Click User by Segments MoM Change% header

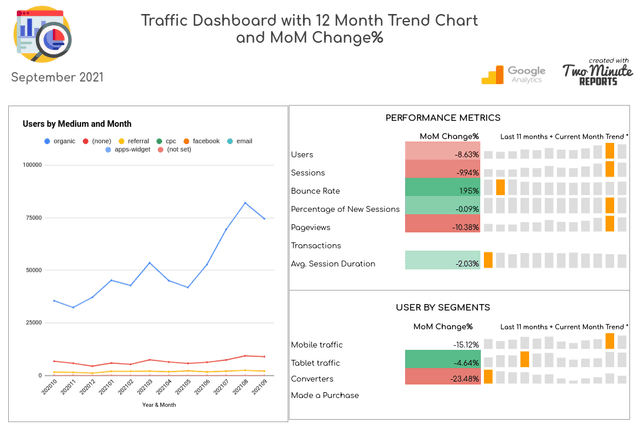(x=443, y=327)
